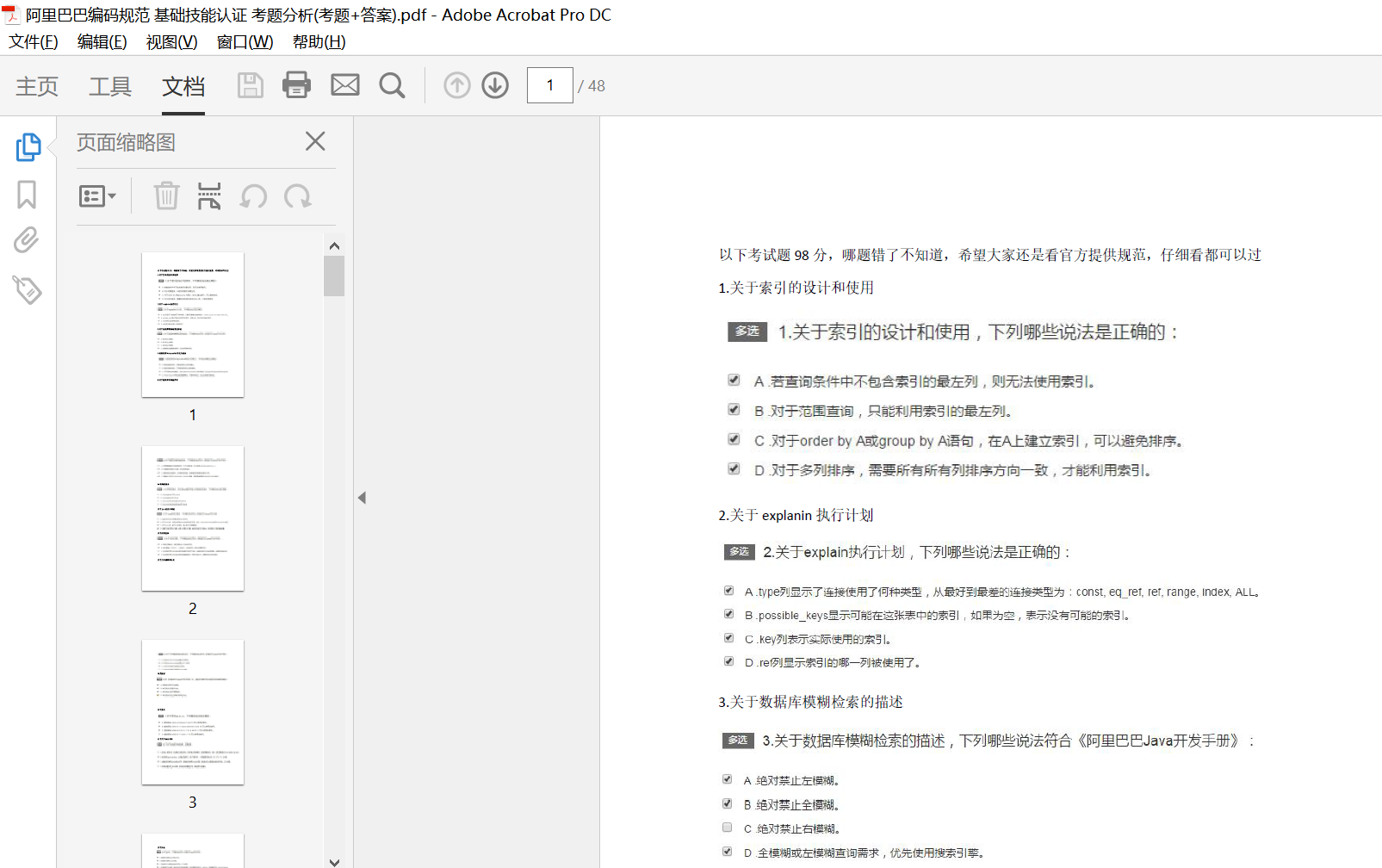
Task: Toggle checkbox B possible_keys显示可能的索引
Action: [728, 615]
